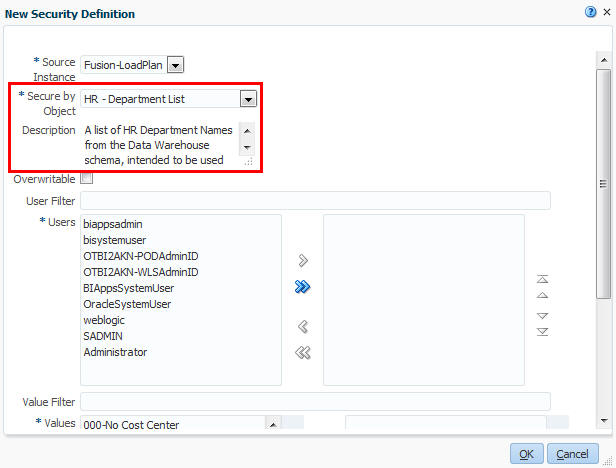Viewport: 616px width, 468px height.
Task: Click Move selected user to bottom icon
Action: coord(543,332)
